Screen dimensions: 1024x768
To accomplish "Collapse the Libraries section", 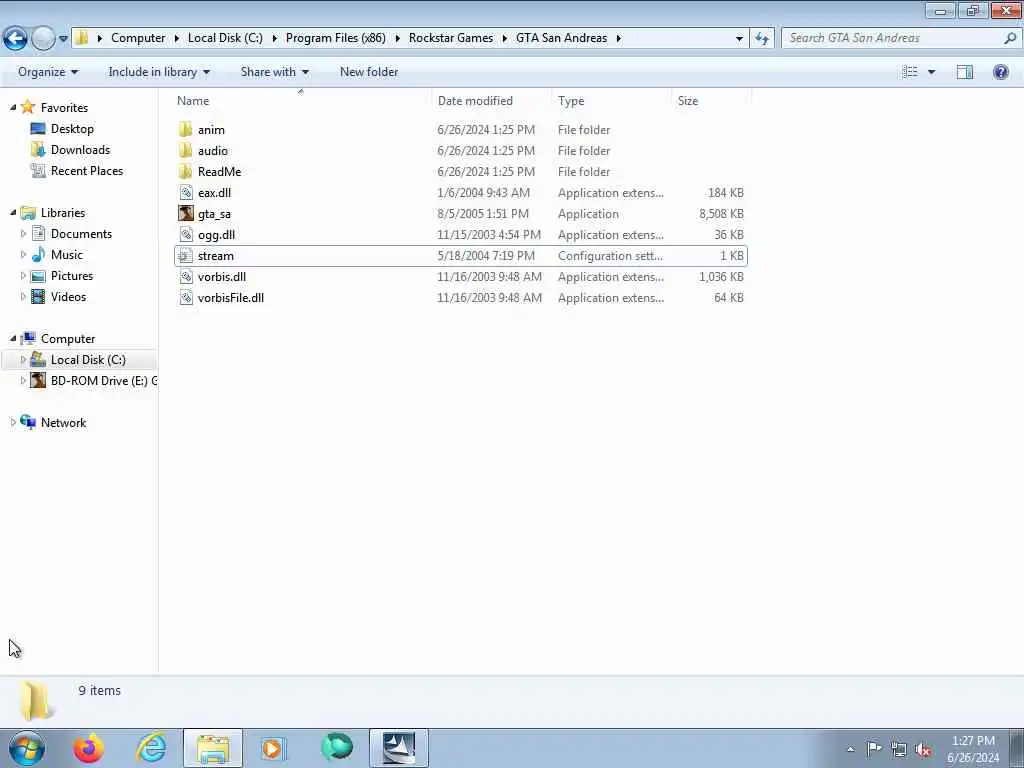I will (x=13, y=212).
